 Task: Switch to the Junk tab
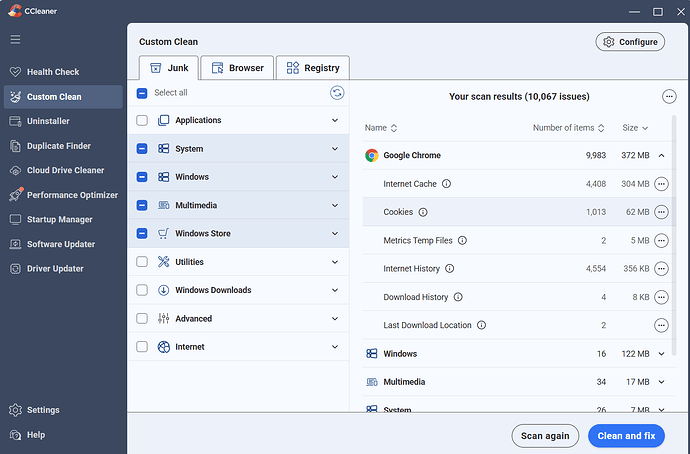pyautogui.click(x=169, y=68)
